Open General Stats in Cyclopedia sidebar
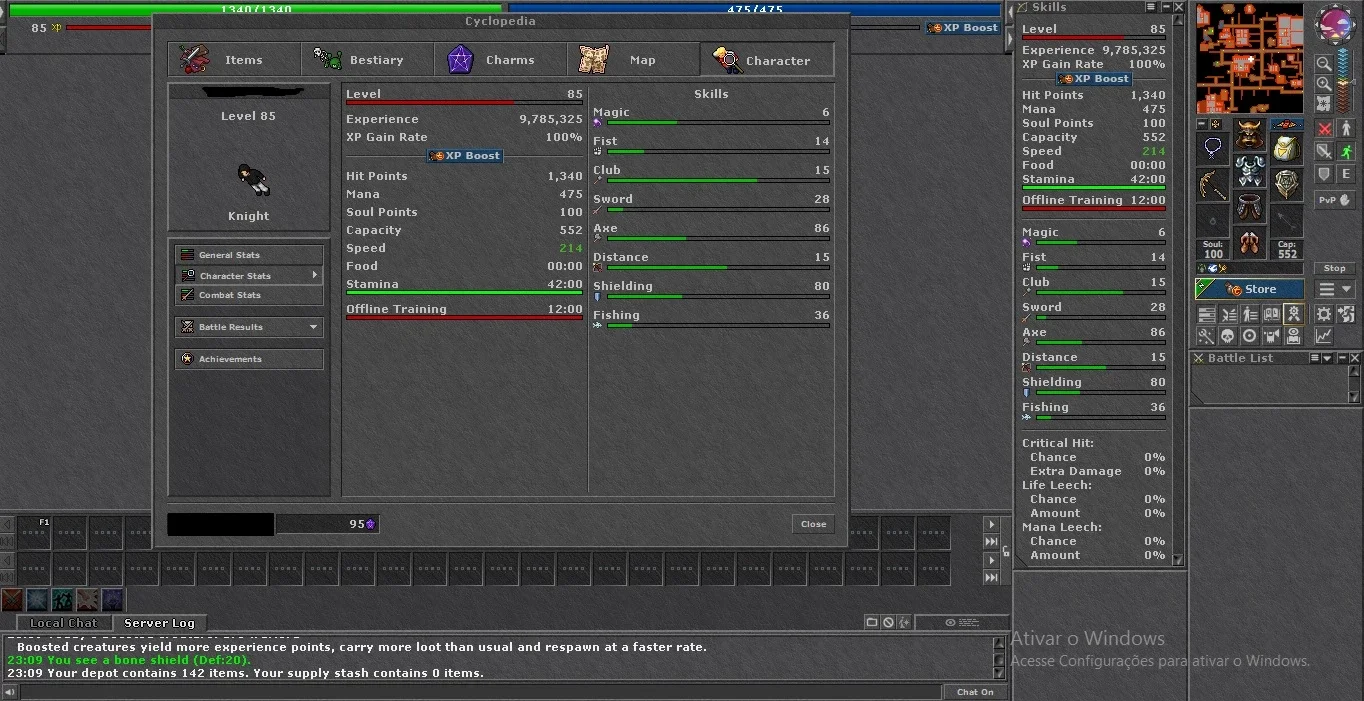Image resolution: width=1364 pixels, height=701 pixels. click(x=249, y=255)
